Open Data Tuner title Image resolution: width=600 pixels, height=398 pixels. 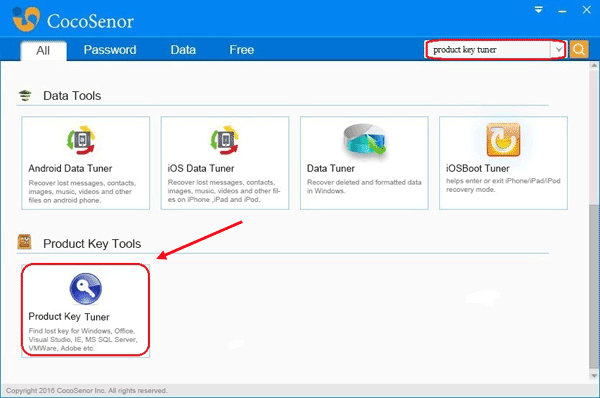(x=331, y=168)
